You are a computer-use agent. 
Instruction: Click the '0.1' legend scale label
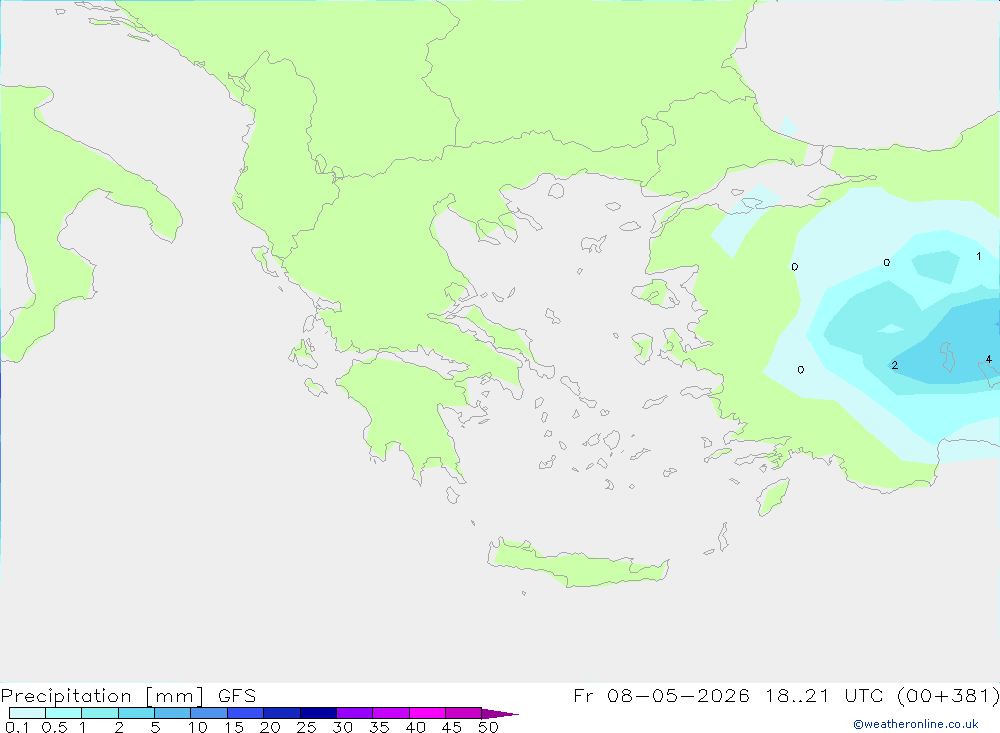(17, 727)
